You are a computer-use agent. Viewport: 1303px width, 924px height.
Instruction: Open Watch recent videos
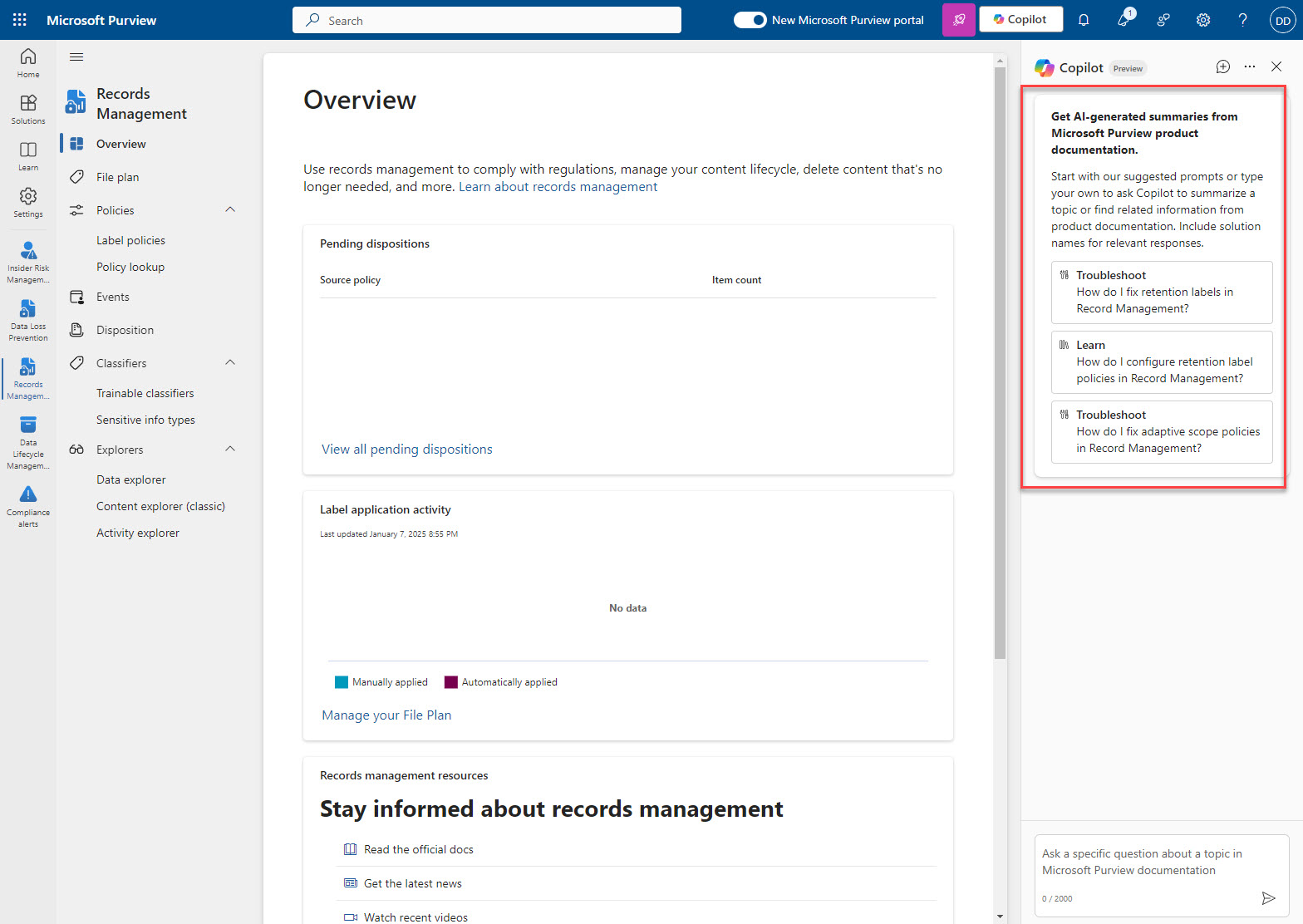[x=415, y=917]
